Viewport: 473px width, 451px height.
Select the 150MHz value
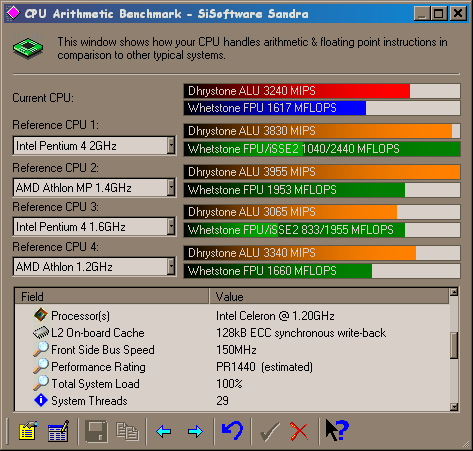coord(236,350)
